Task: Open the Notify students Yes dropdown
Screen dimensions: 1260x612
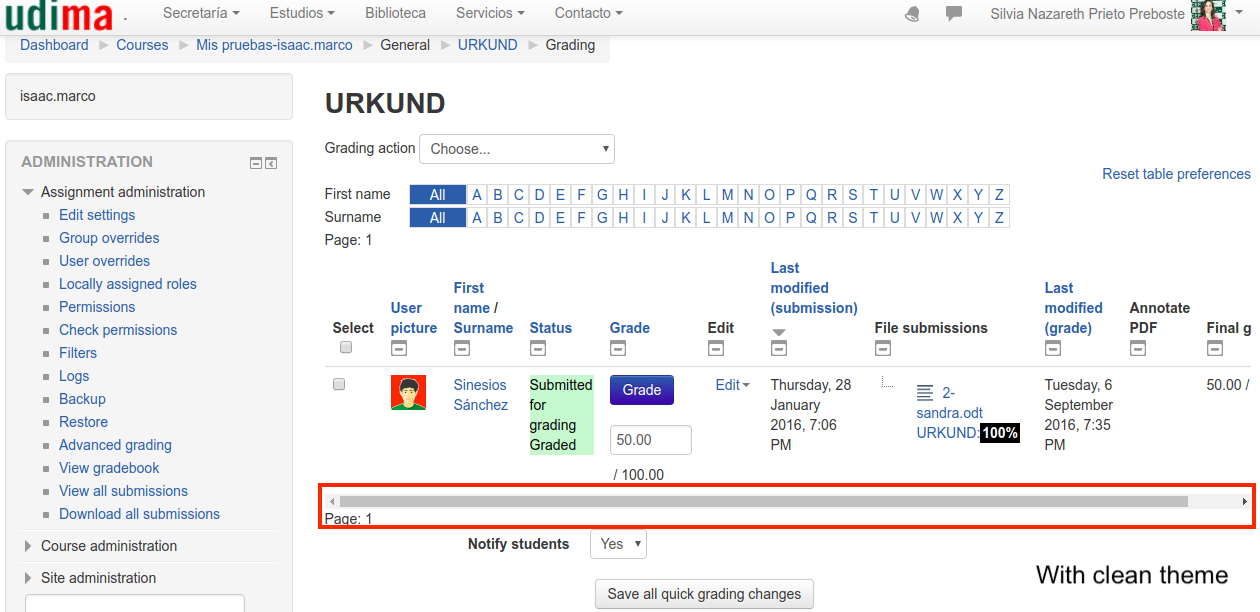Action: 618,544
